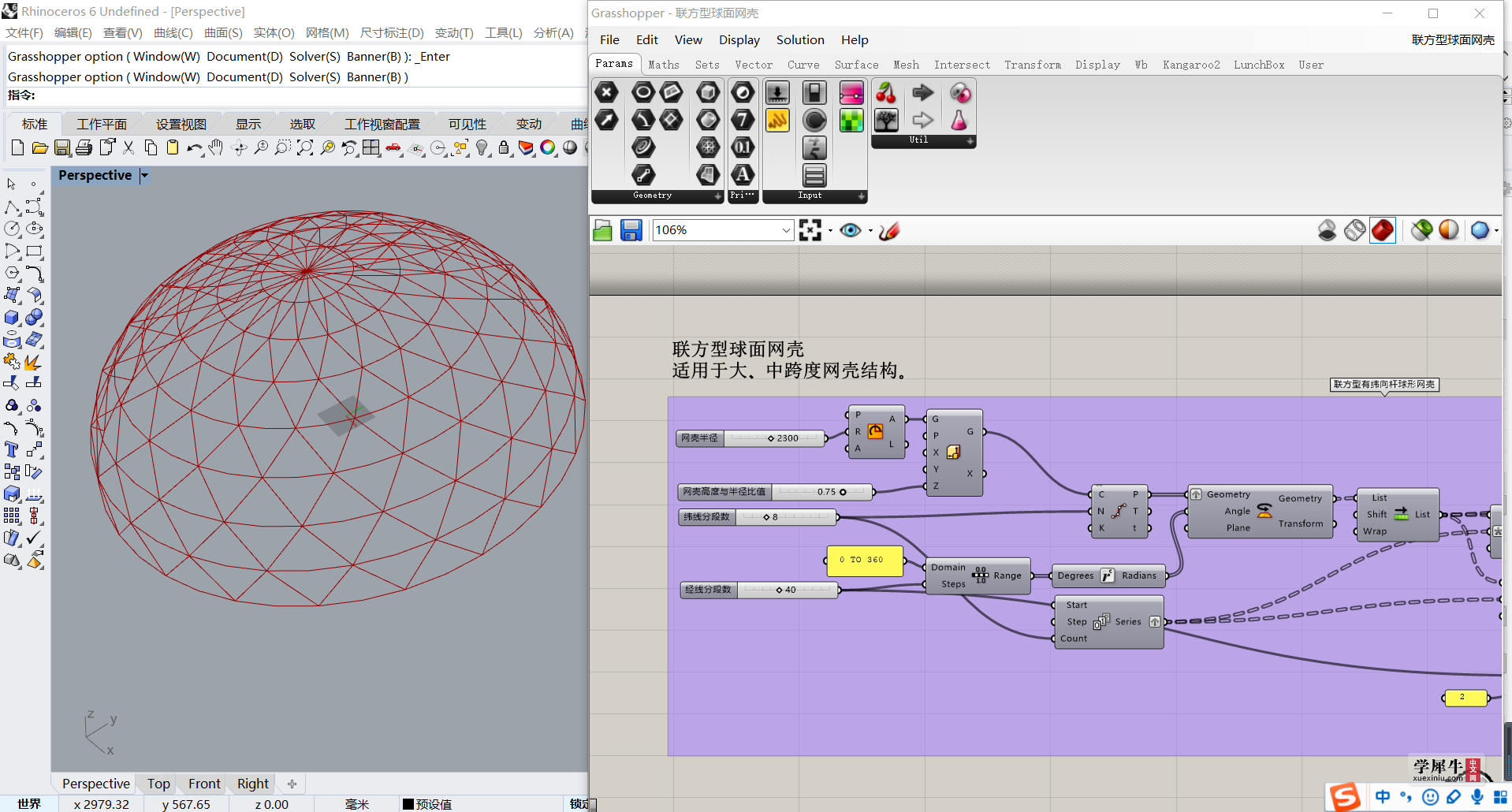Switch to 工作平面 toolbar tab
This screenshot has width=1512, height=812.
pos(102,124)
